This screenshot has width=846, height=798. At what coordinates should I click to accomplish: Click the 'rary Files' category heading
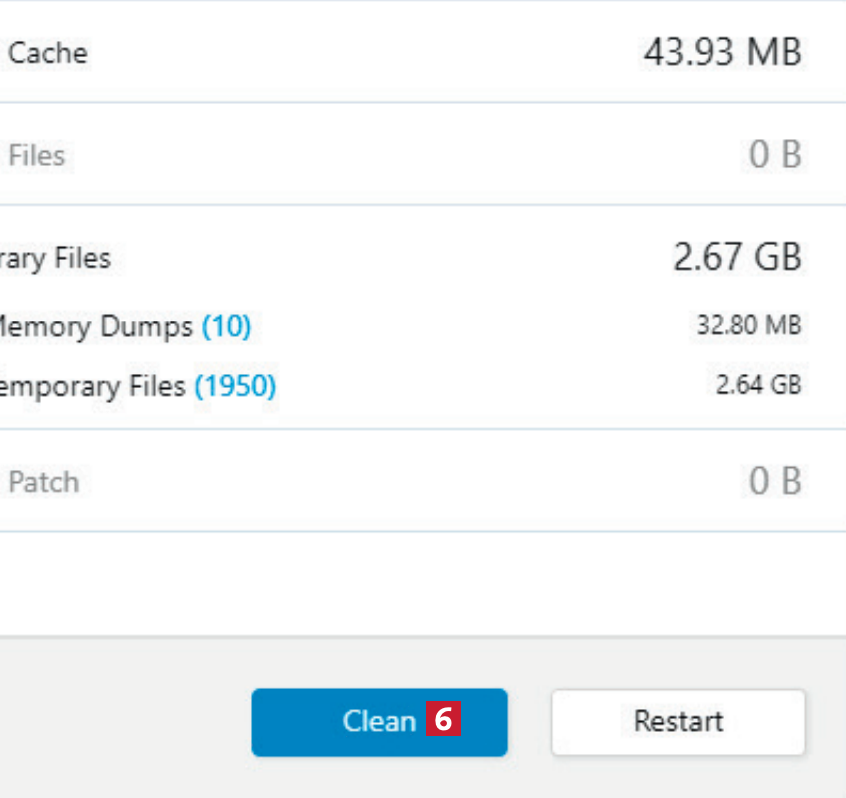[x=55, y=260]
